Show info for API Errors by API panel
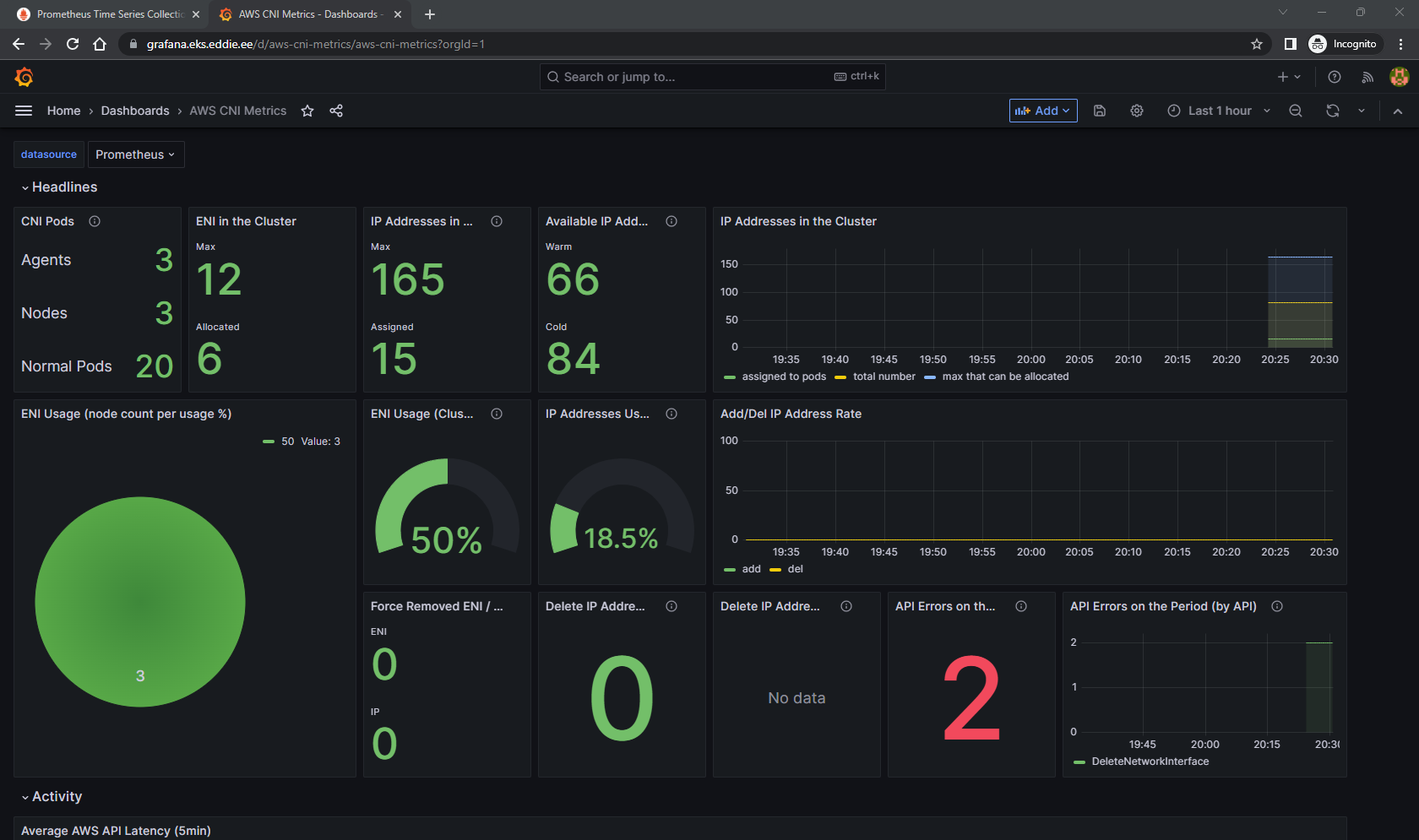This screenshot has width=1419, height=840. (x=1277, y=606)
